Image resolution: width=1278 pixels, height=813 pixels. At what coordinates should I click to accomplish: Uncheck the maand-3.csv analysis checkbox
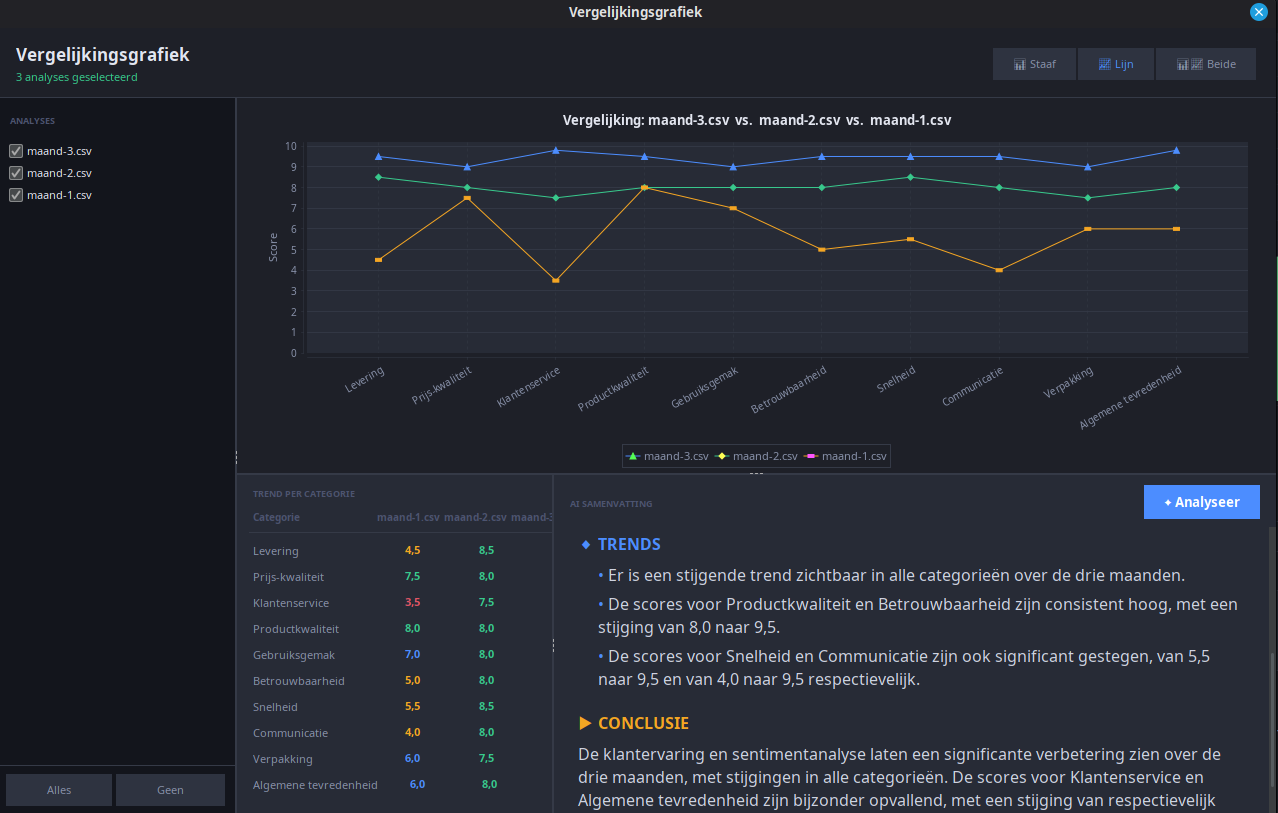16,151
